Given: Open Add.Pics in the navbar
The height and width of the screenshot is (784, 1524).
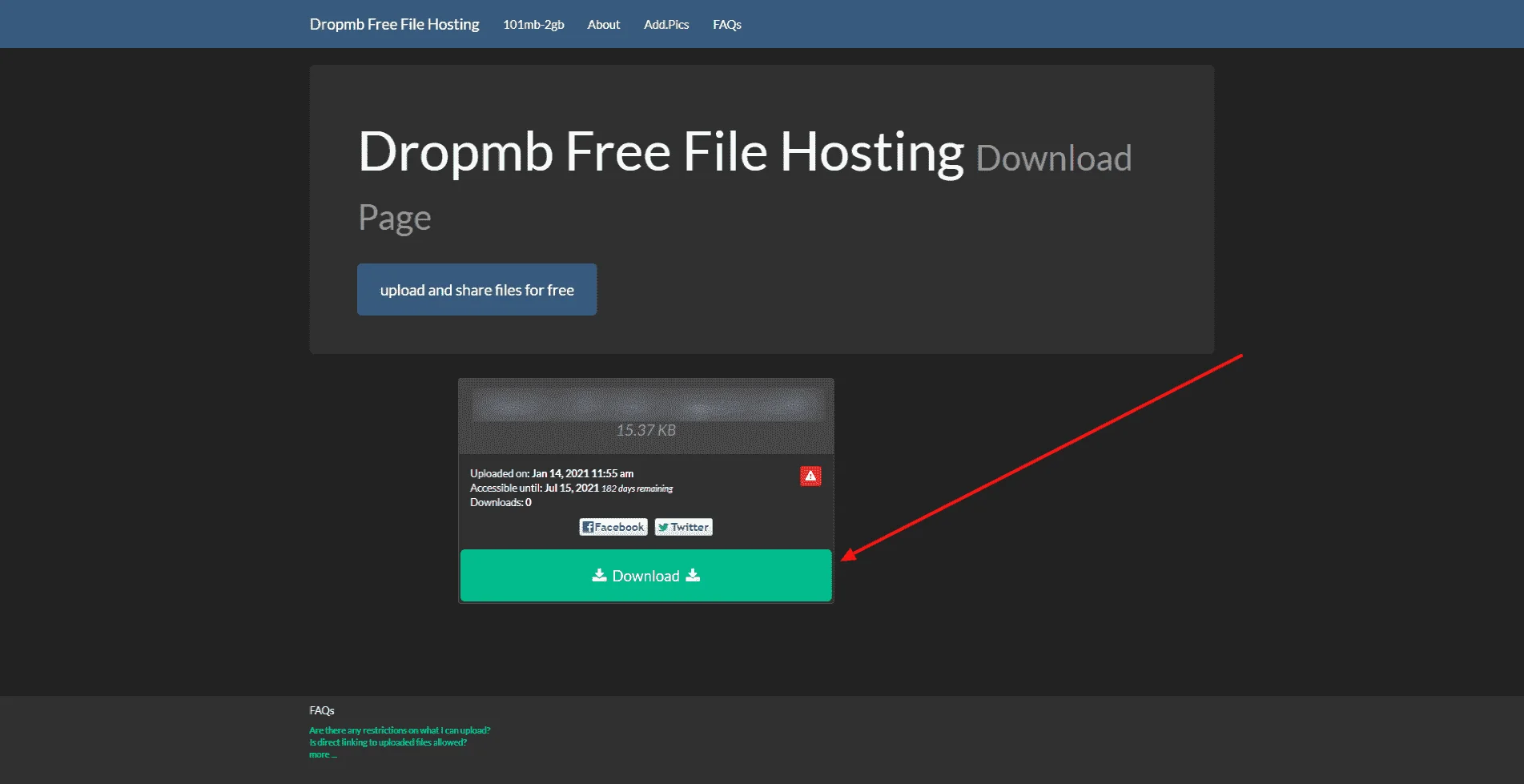Looking at the screenshot, I should coord(666,25).
